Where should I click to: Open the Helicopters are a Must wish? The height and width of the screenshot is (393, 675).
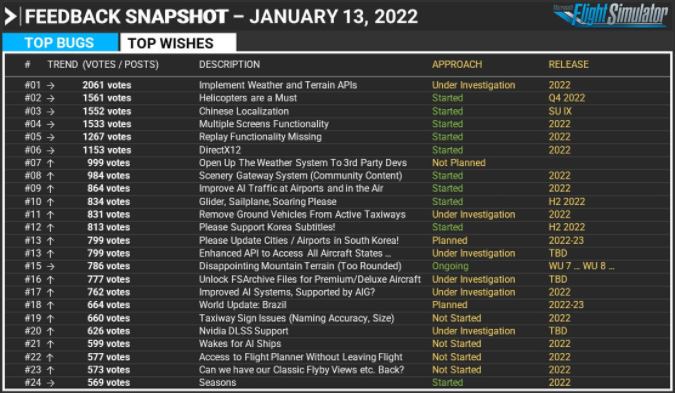point(248,98)
